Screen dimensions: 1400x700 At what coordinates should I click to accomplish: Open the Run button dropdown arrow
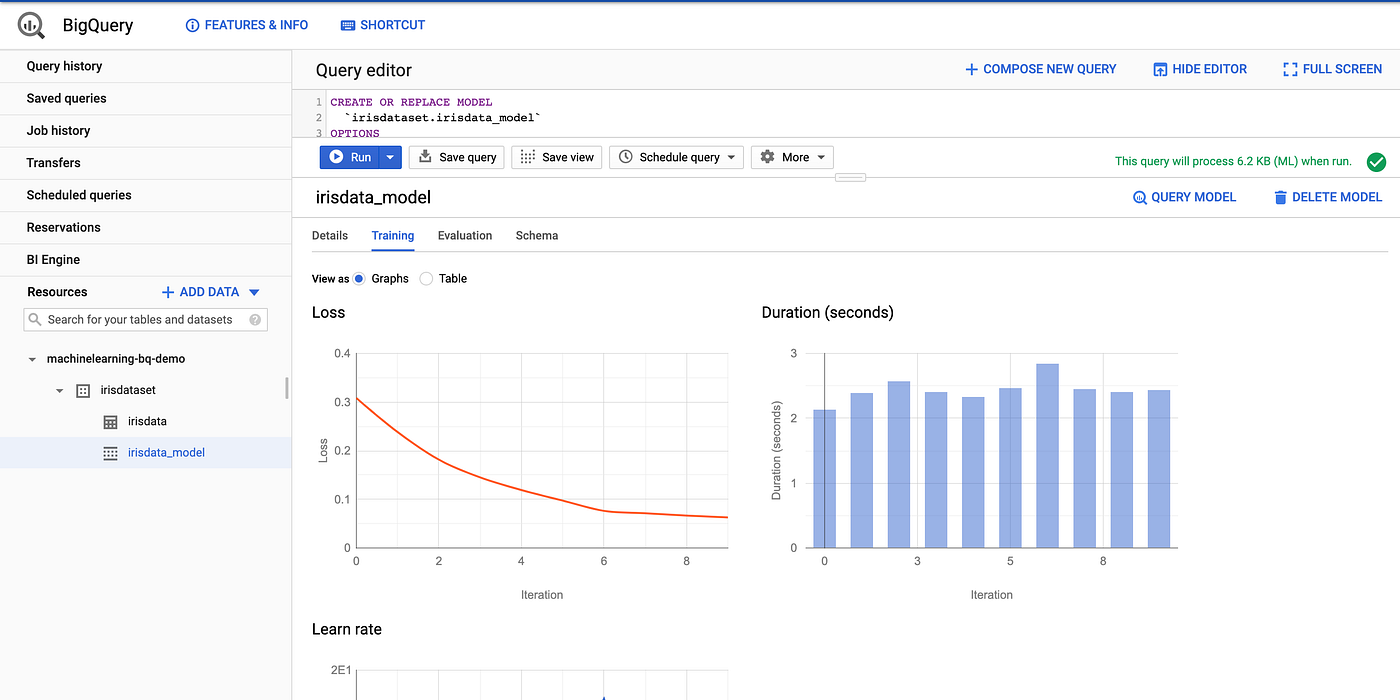[389, 157]
